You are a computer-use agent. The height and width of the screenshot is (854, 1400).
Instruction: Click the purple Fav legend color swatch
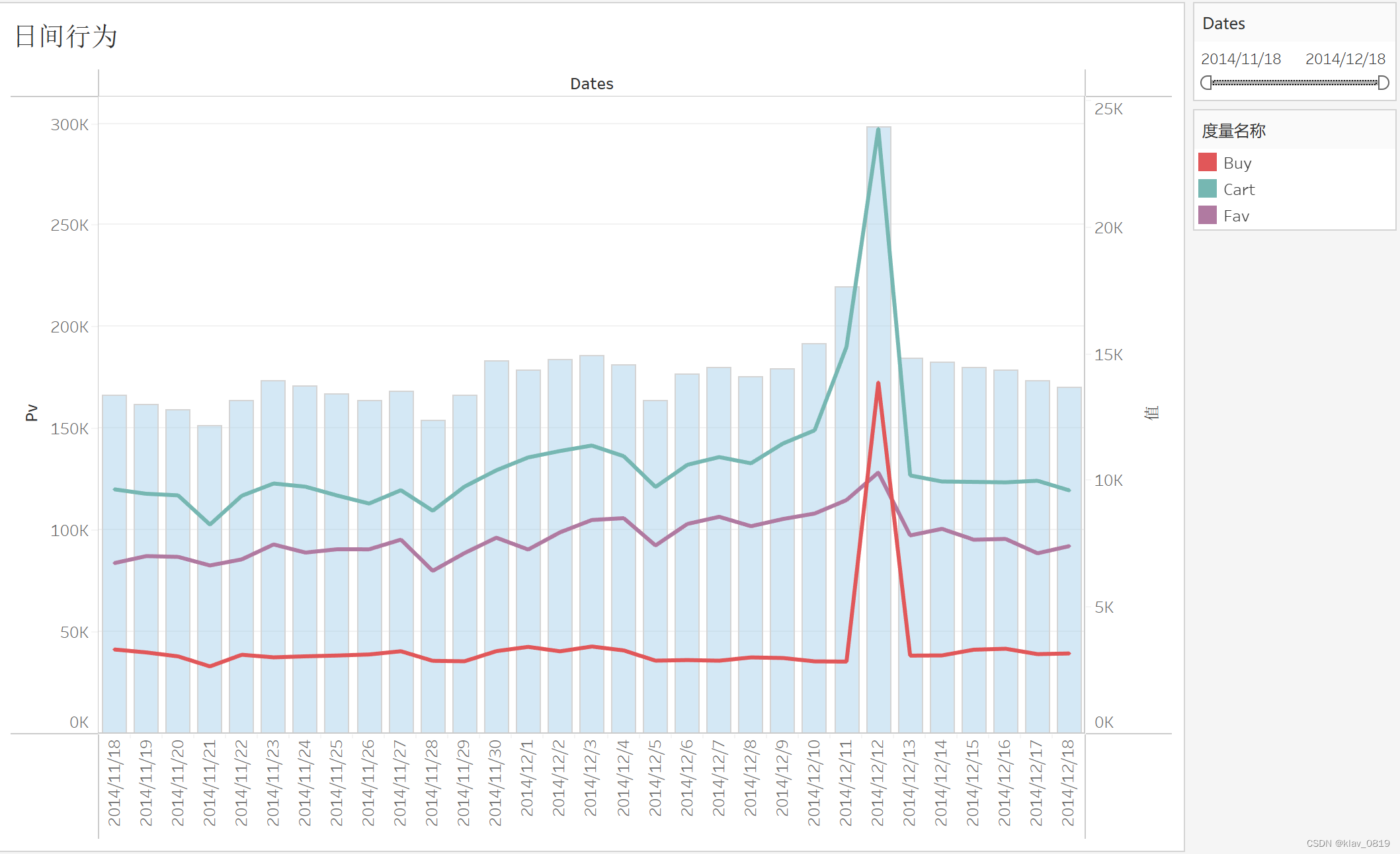[x=1208, y=215]
